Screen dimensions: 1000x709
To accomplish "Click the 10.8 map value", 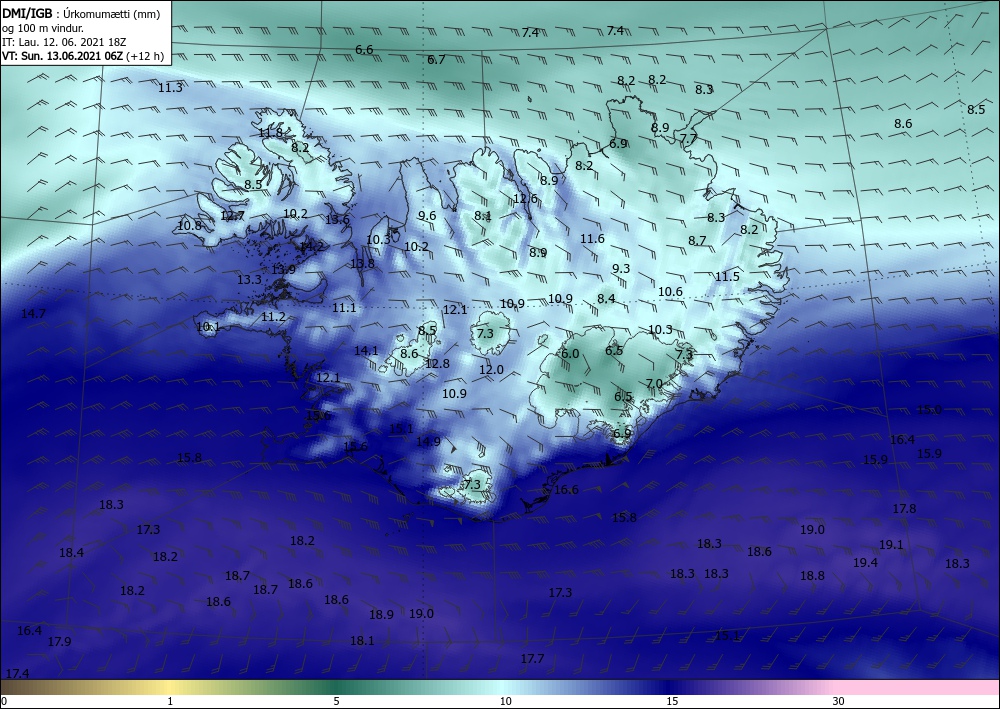I will (189, 225).
